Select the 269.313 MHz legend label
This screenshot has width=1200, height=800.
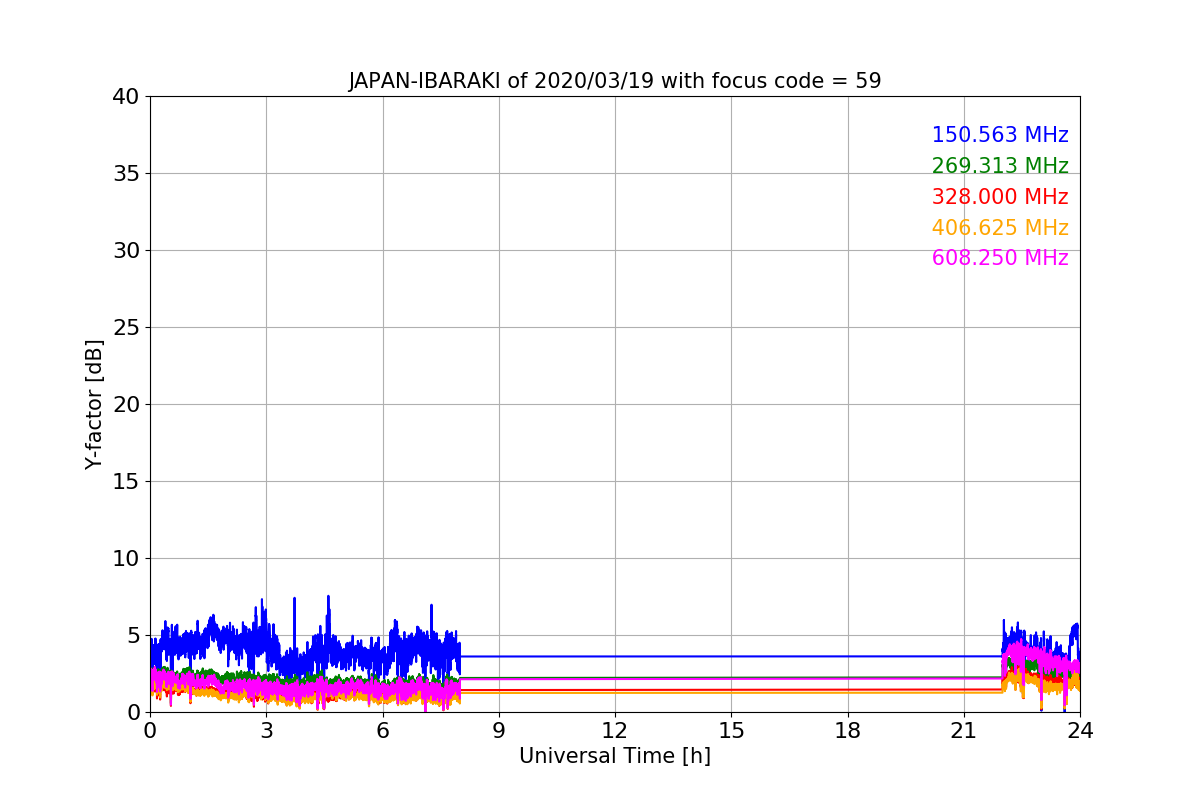(1000, 166)
